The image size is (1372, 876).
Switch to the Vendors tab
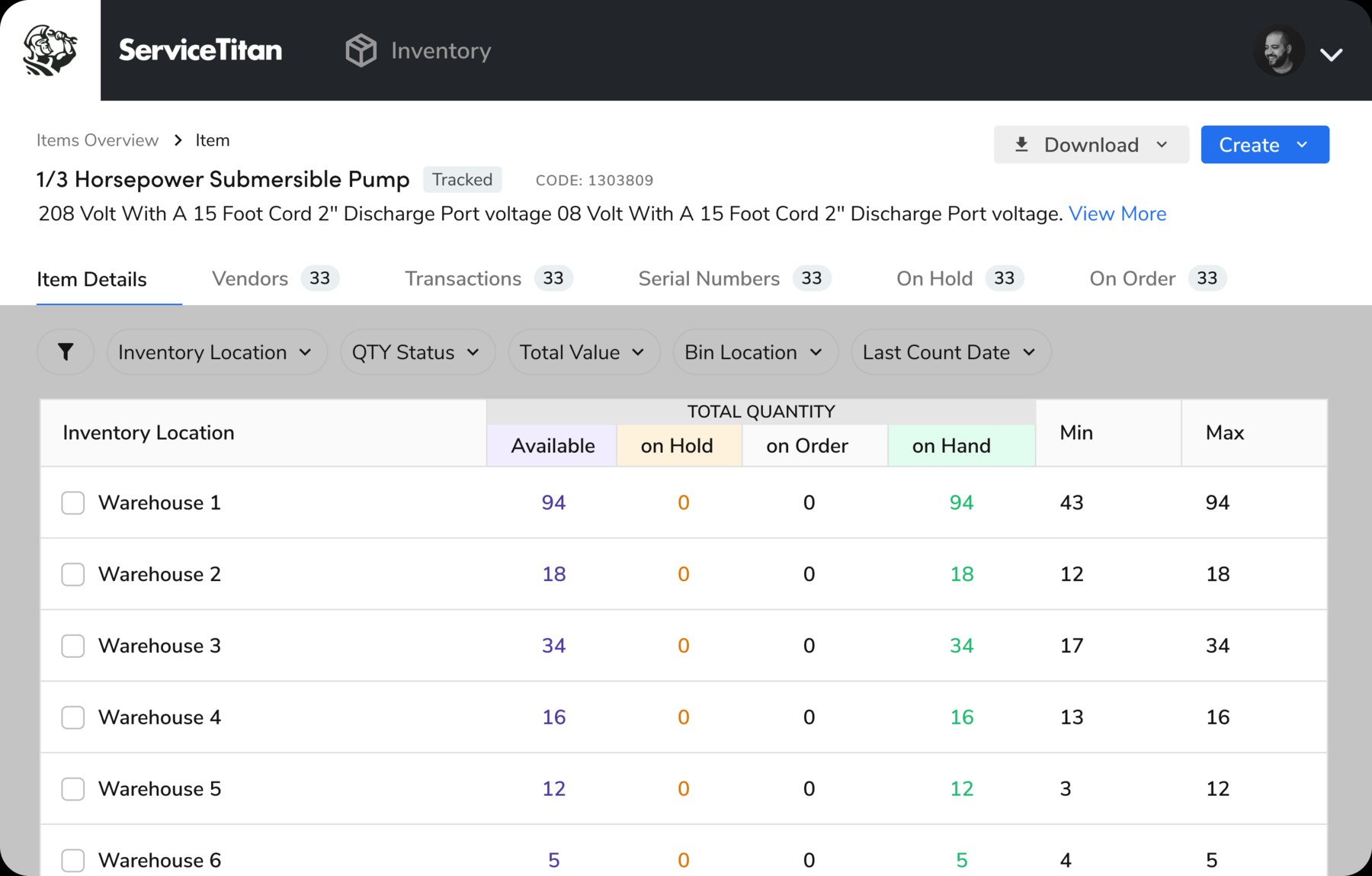pos(251,279)
